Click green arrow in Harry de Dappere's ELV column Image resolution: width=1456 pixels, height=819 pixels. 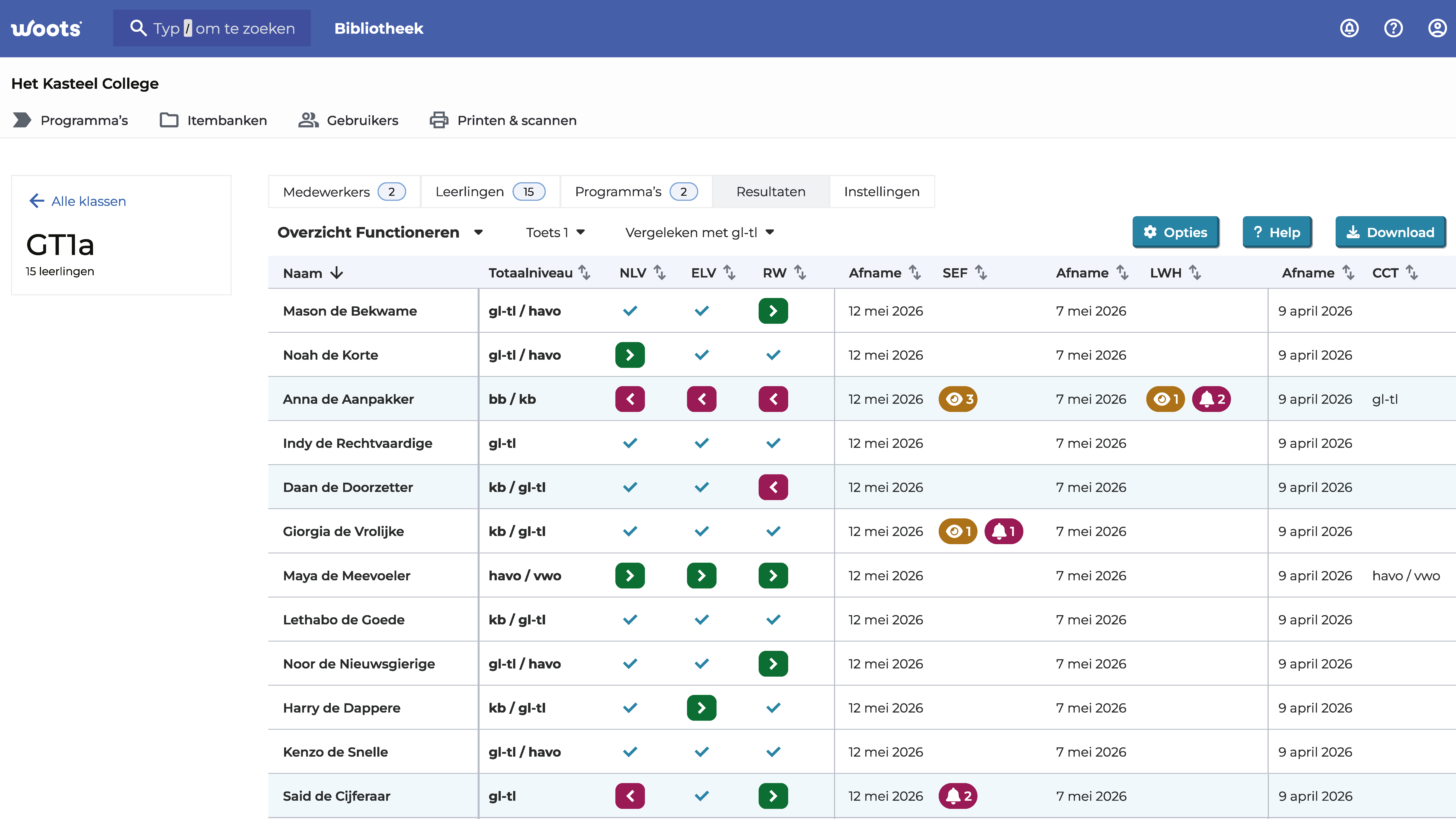click(701, 708)
